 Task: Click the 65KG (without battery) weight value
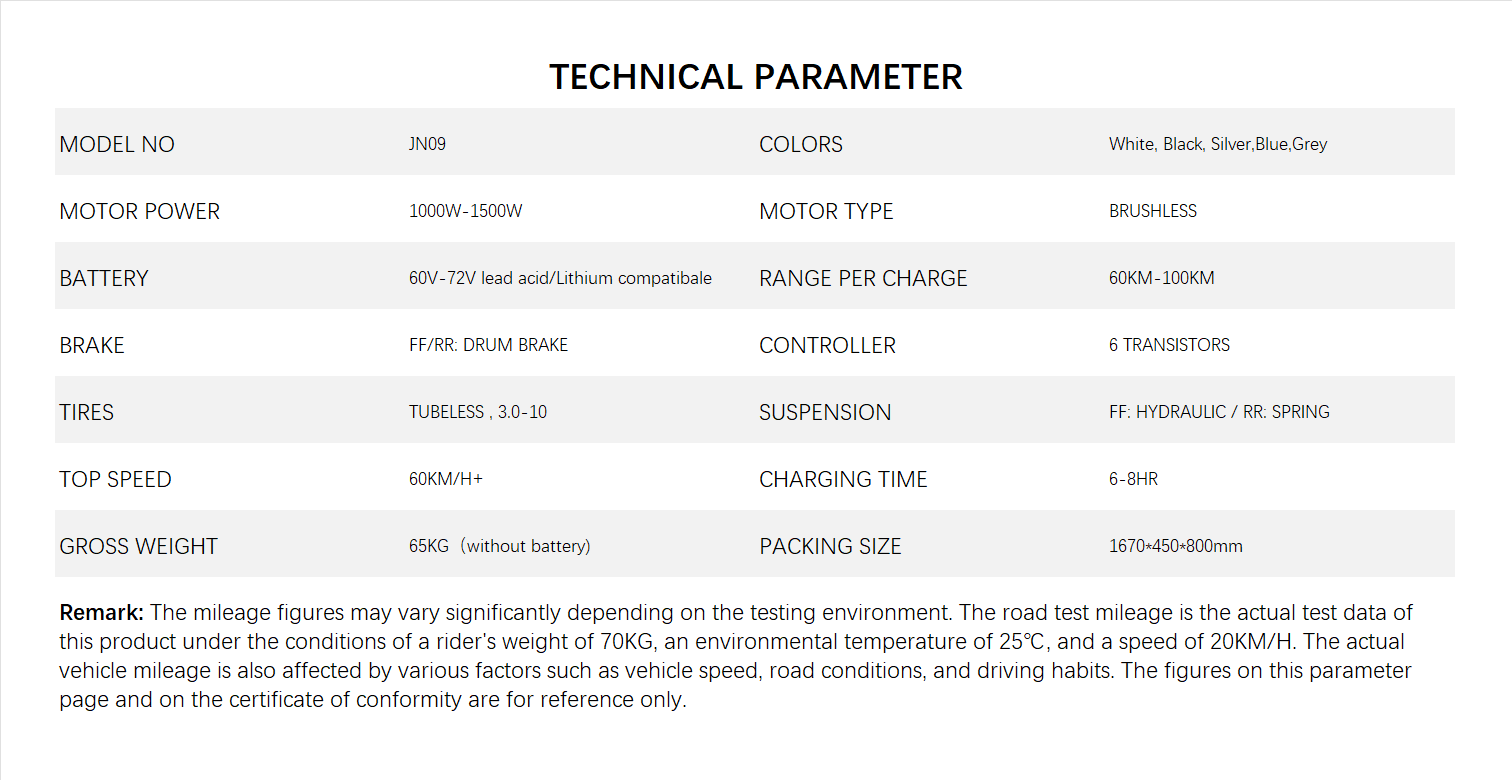pyautogui.click(x=499, y=546)
